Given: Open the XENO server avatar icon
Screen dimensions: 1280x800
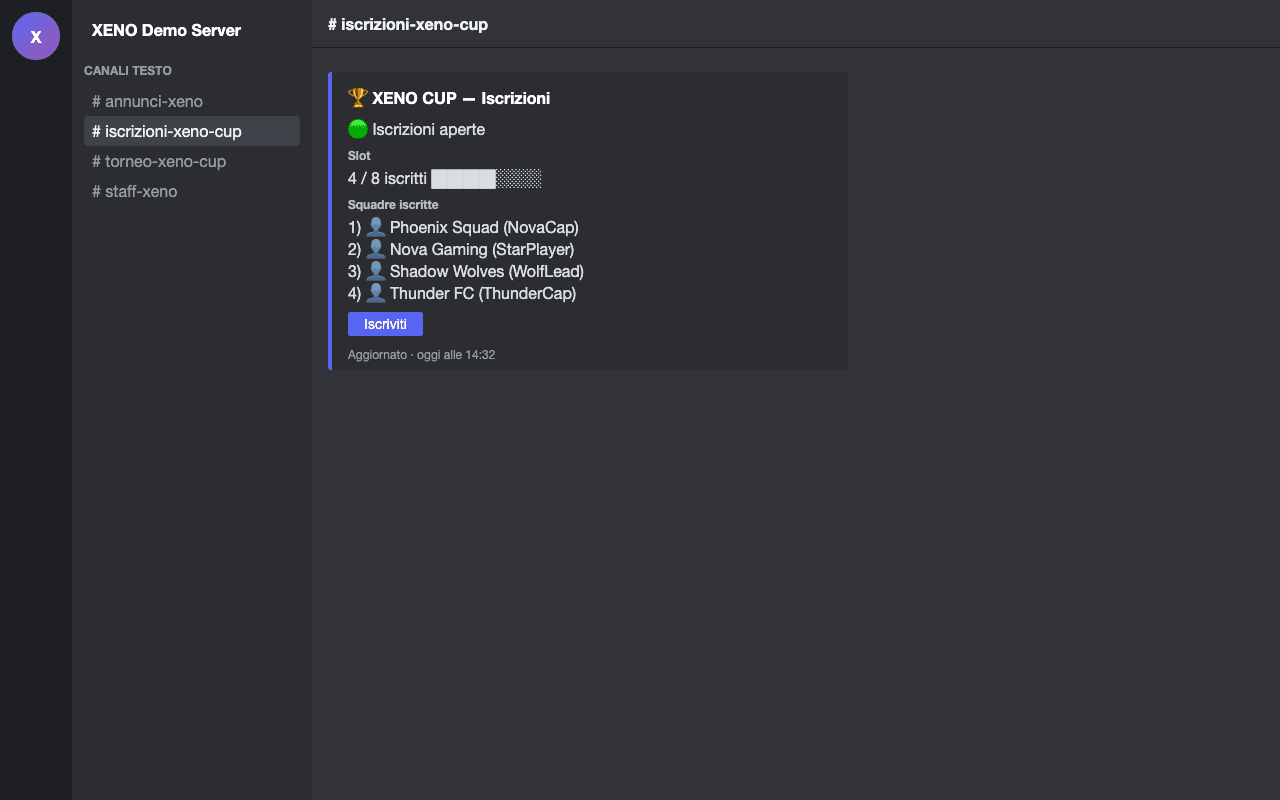Looking at the screenshot, I should [36, 36].
